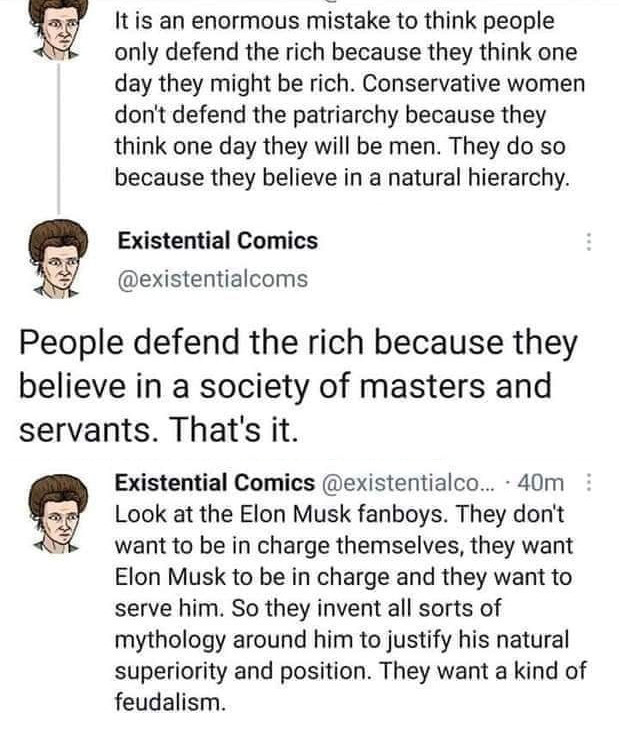
Task: Click truncated @existentialco... handle in reply
Action: coord(407,483)
